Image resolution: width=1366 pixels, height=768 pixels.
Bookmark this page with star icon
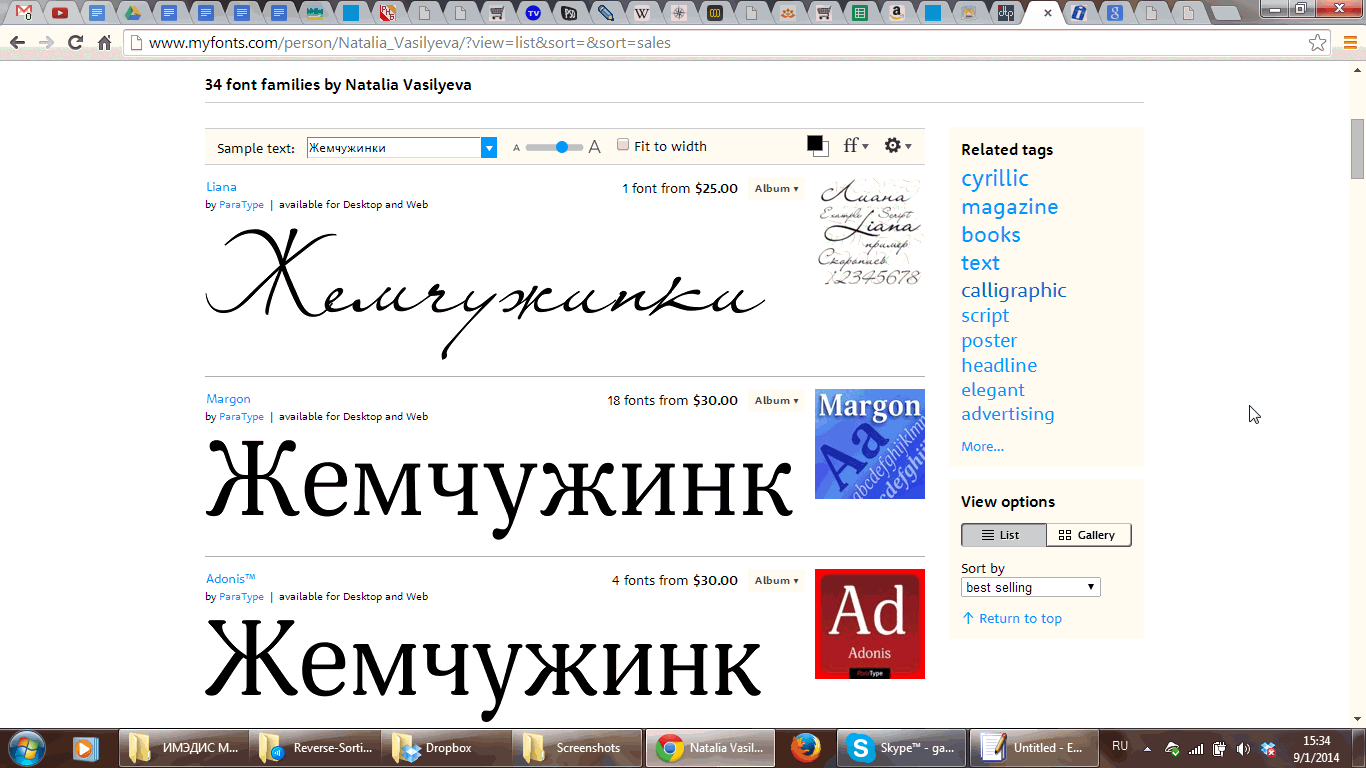pos(1318,43)
